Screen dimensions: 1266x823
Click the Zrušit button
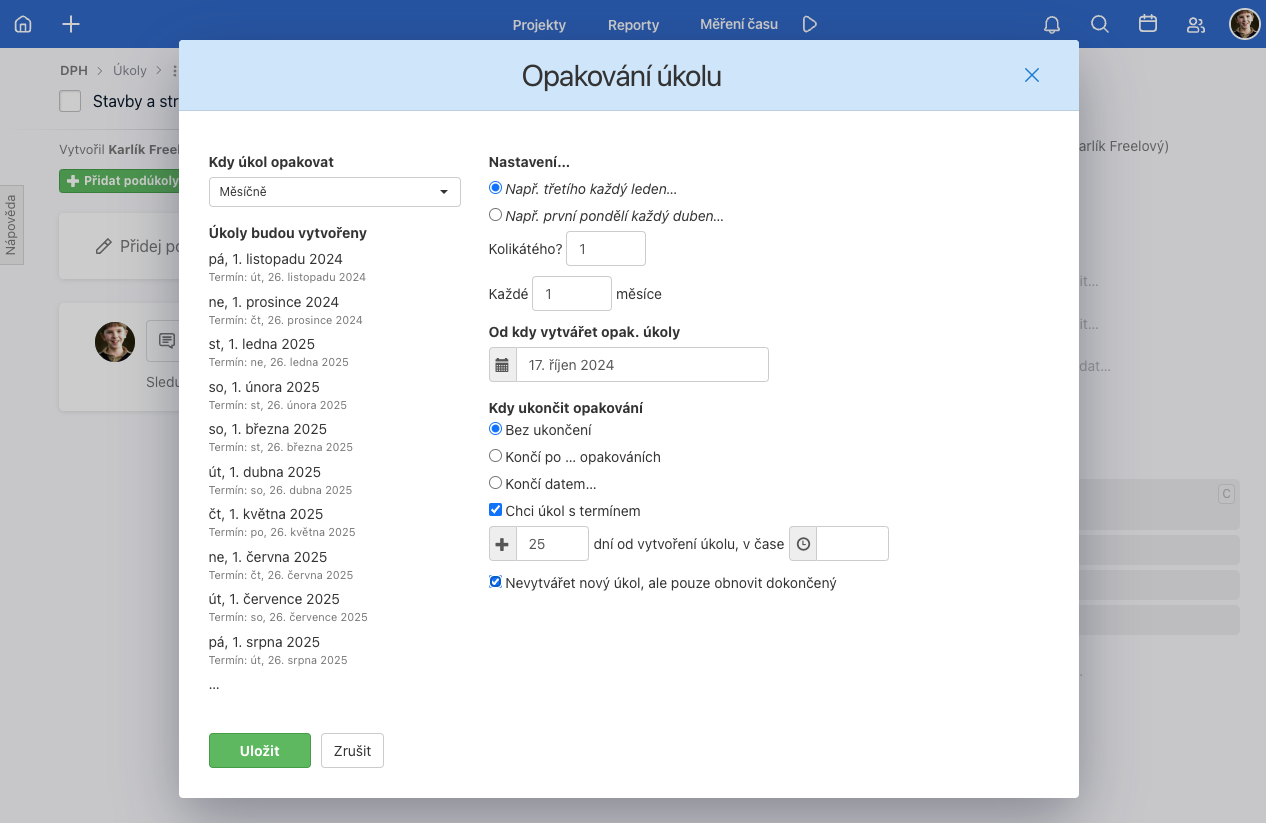[x=352, y=751]
